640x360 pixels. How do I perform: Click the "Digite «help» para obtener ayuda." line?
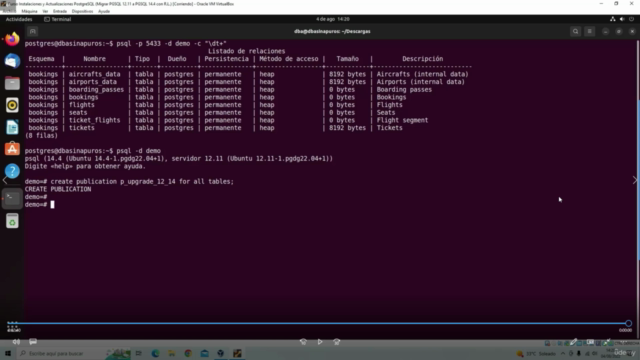(x=85, y=167)
